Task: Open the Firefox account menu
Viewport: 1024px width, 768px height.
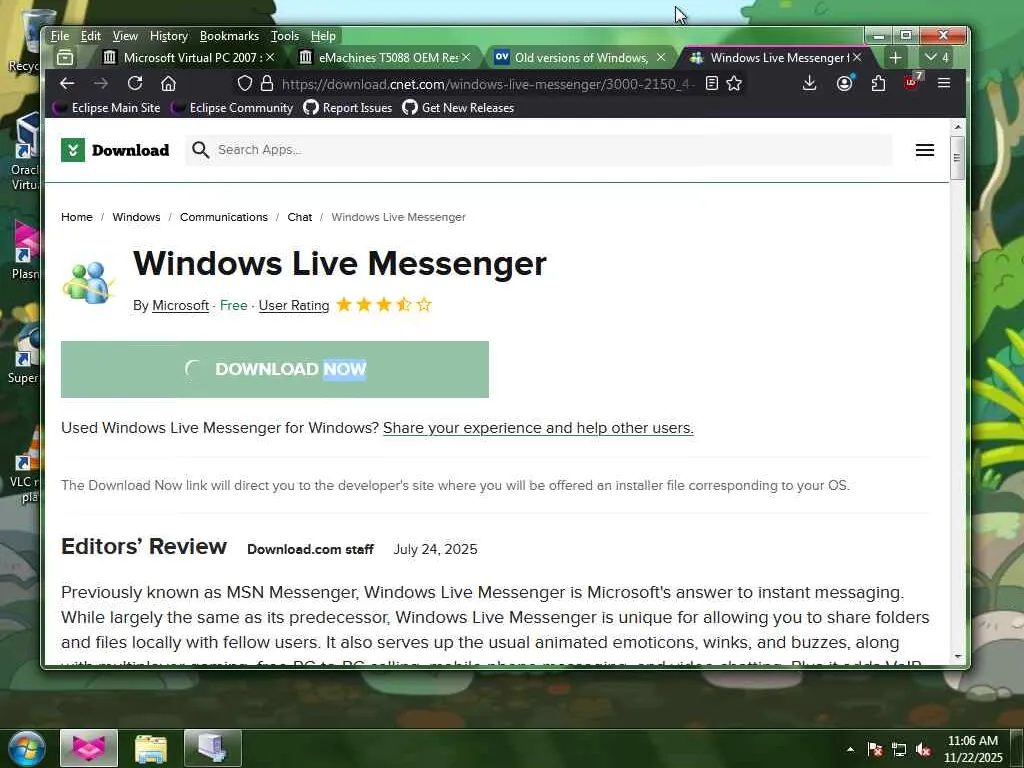Action: [x=844, y=83]
